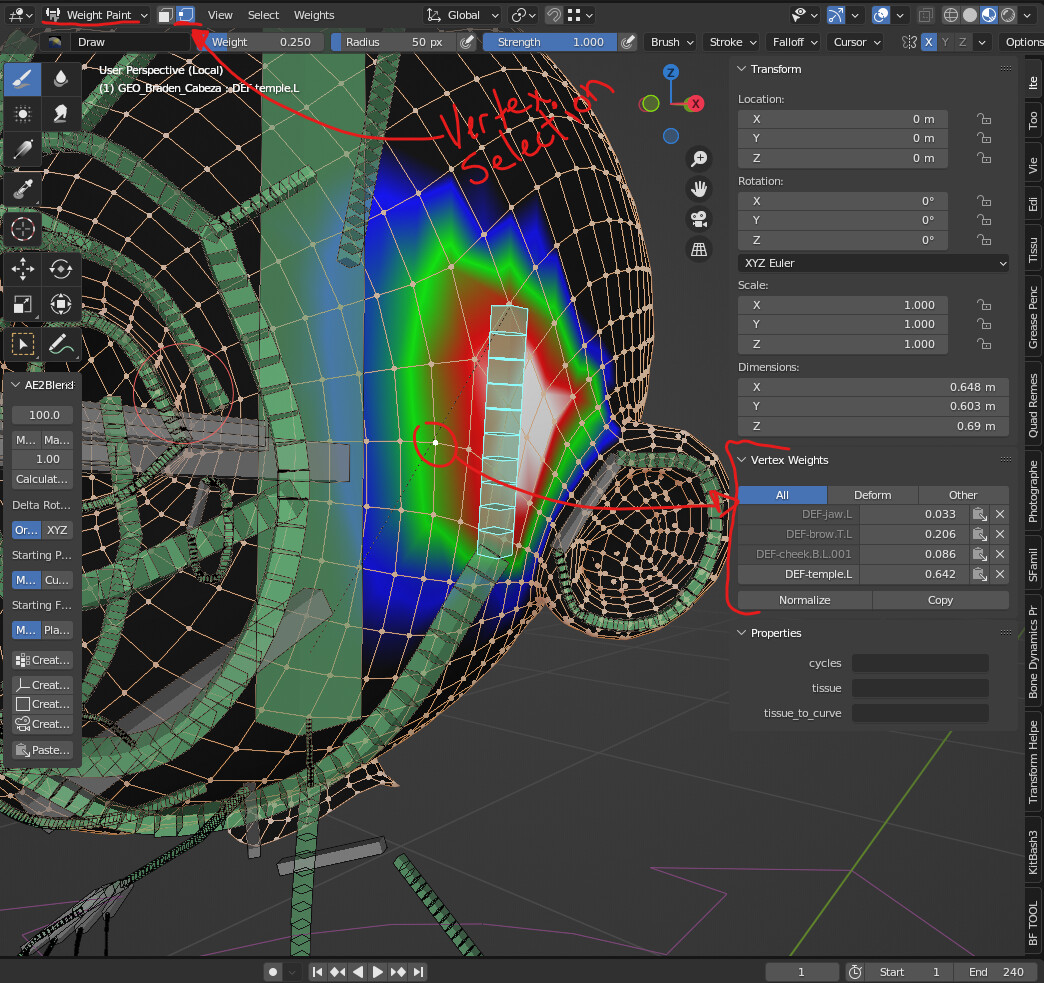Screen dimensions: 1044x983
Task: Lock the Location X value
Action: coord(983,119)
